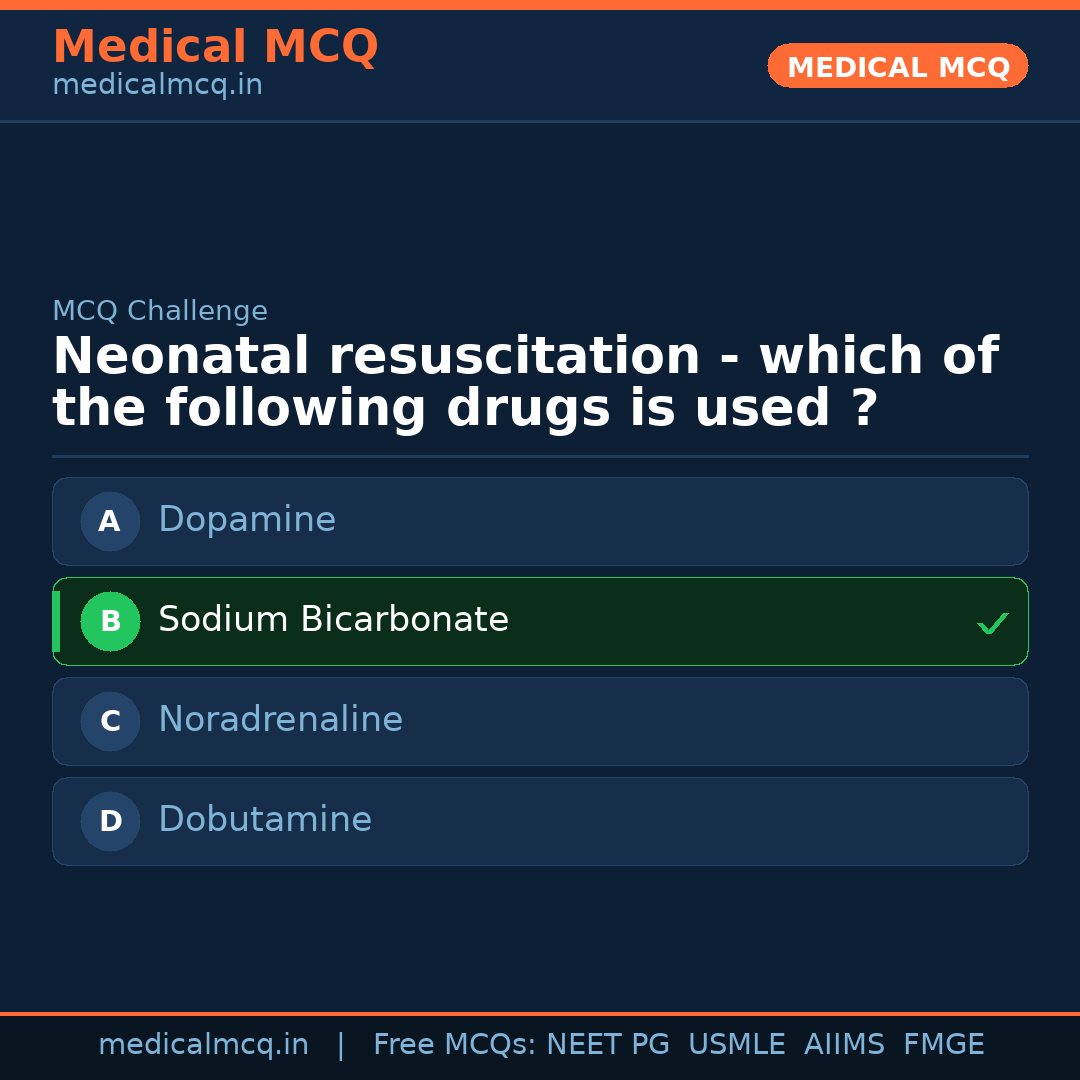
Task: Click the green highlight bar beside option B
Action: [x=55, y=621]
